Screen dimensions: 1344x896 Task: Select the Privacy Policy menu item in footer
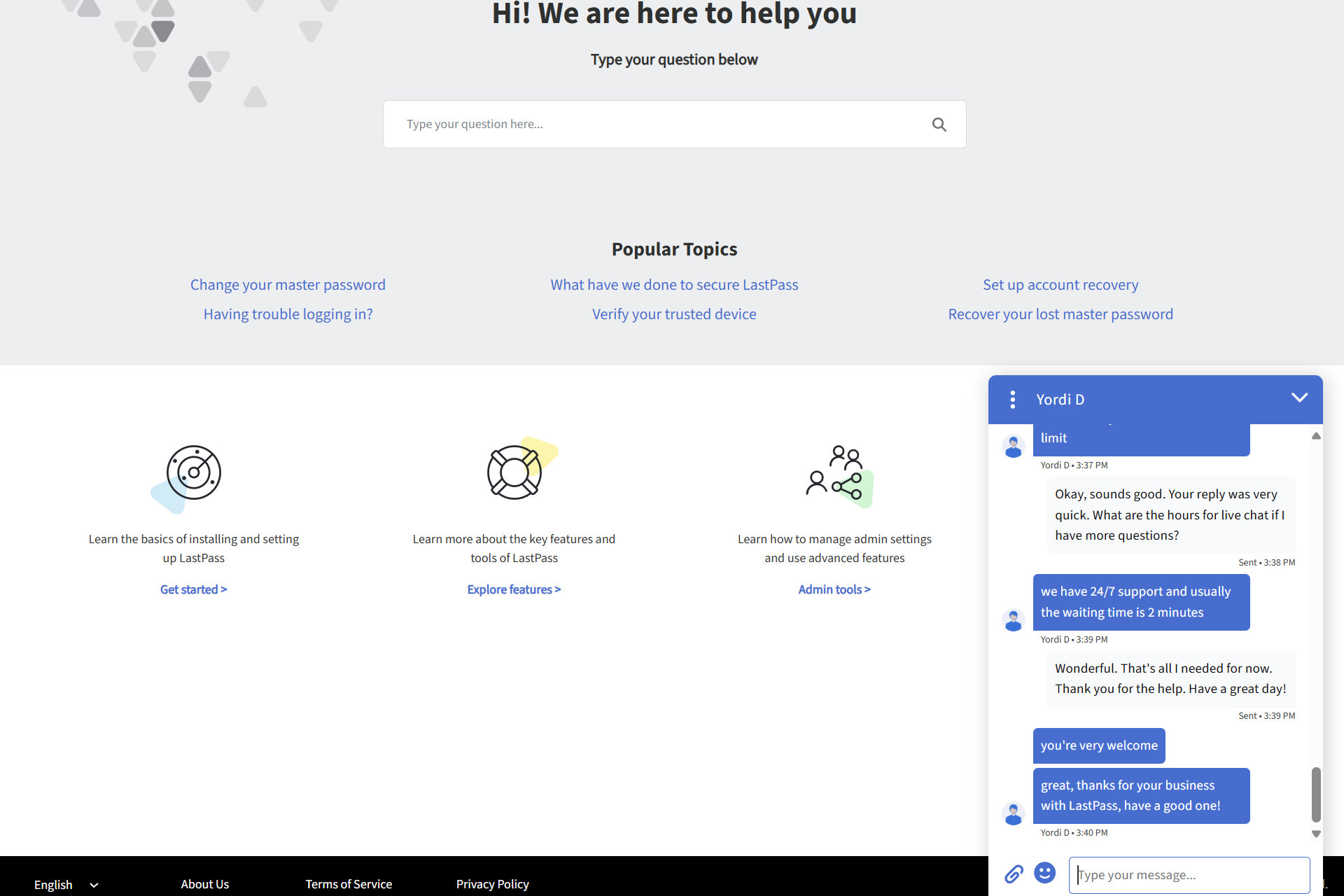point(492,883)
